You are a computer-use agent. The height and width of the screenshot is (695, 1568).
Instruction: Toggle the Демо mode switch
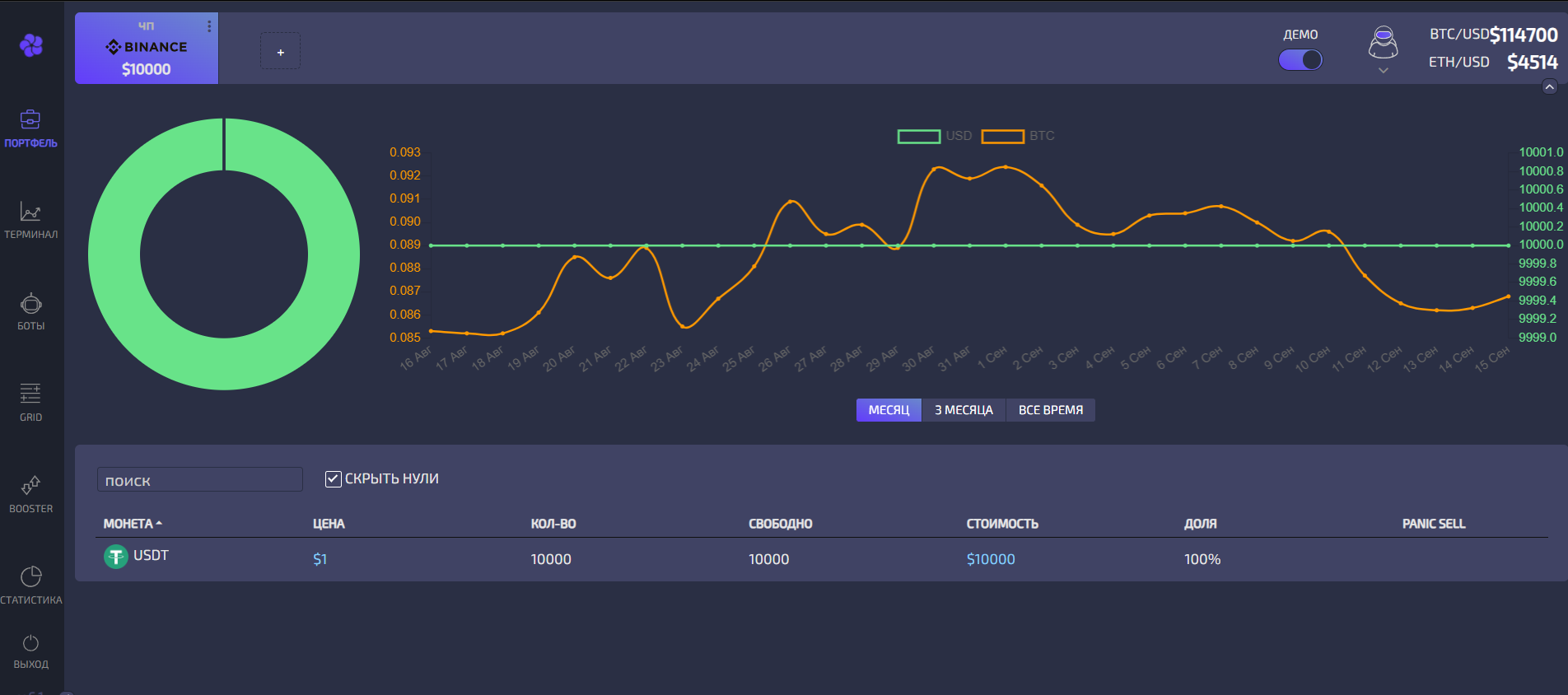[1300, 60]
